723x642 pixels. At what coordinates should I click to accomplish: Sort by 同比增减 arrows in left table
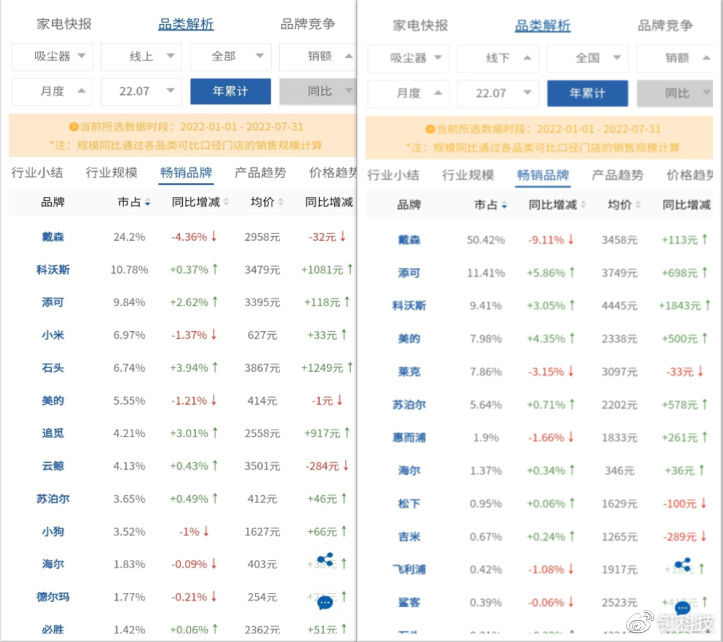pyautogui.click(x=226, y=202)
